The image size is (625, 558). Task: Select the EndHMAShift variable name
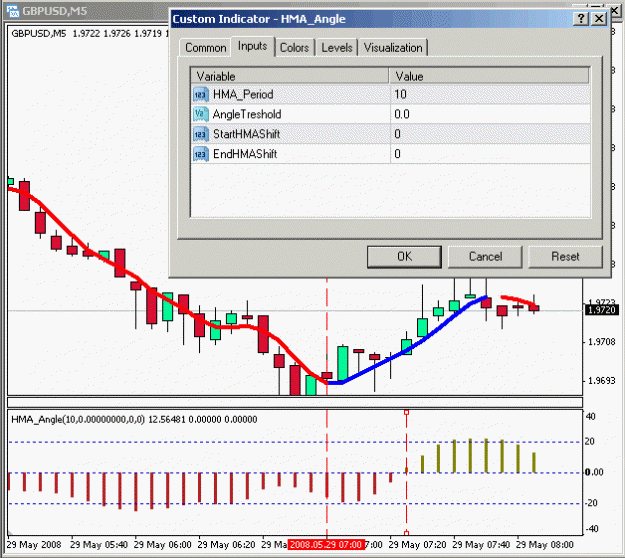click(x=245, y=154)
